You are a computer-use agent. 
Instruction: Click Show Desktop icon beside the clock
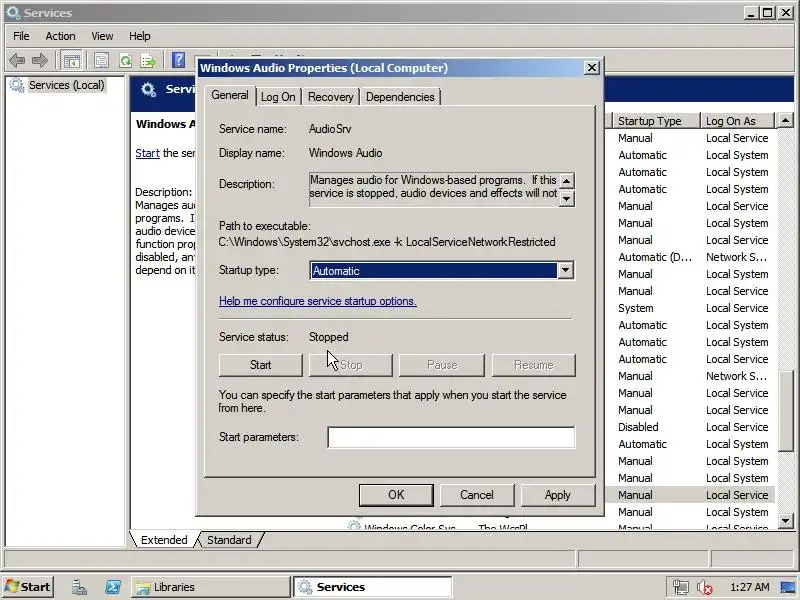(x=788, y=587)
